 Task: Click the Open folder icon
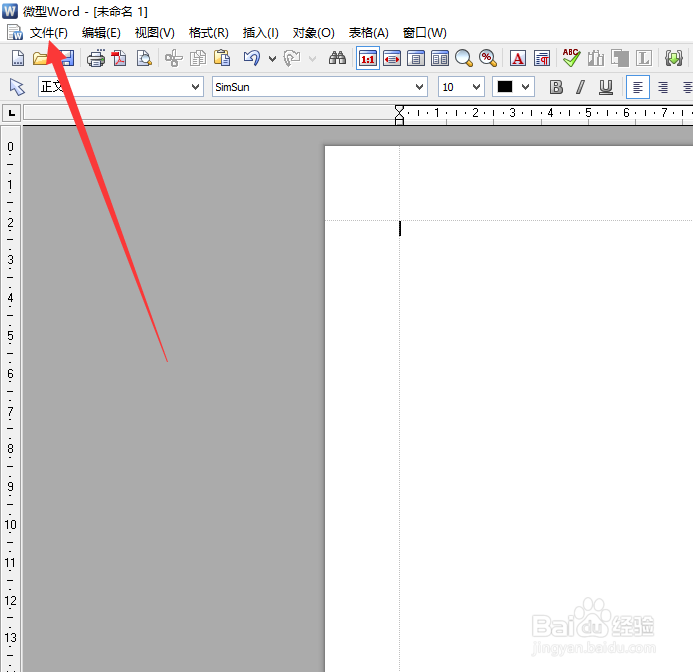click(40, 58)
